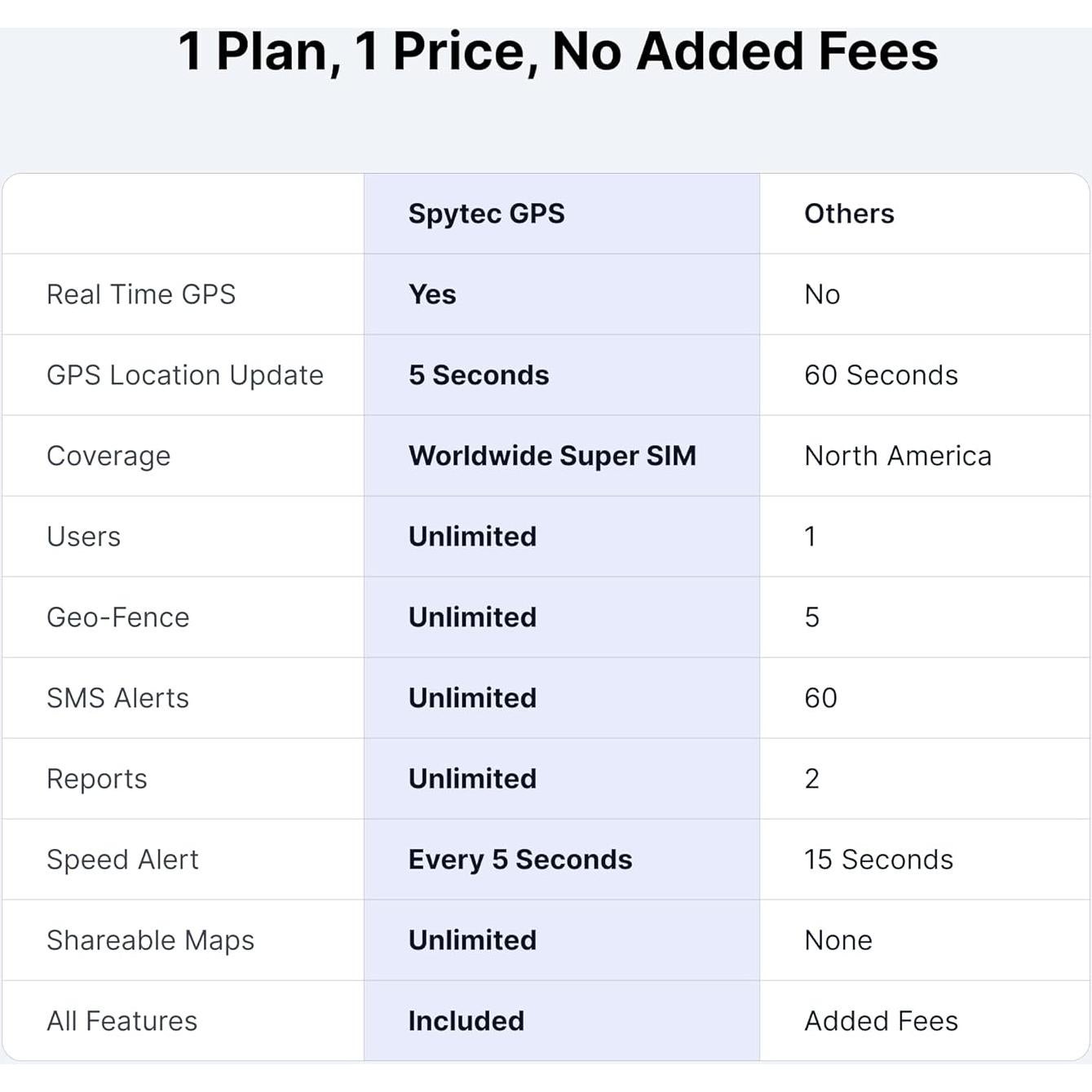Select the "Every 5 Seconds" cell
This screenshot has width=1092, height=1092.
point(520,860)
